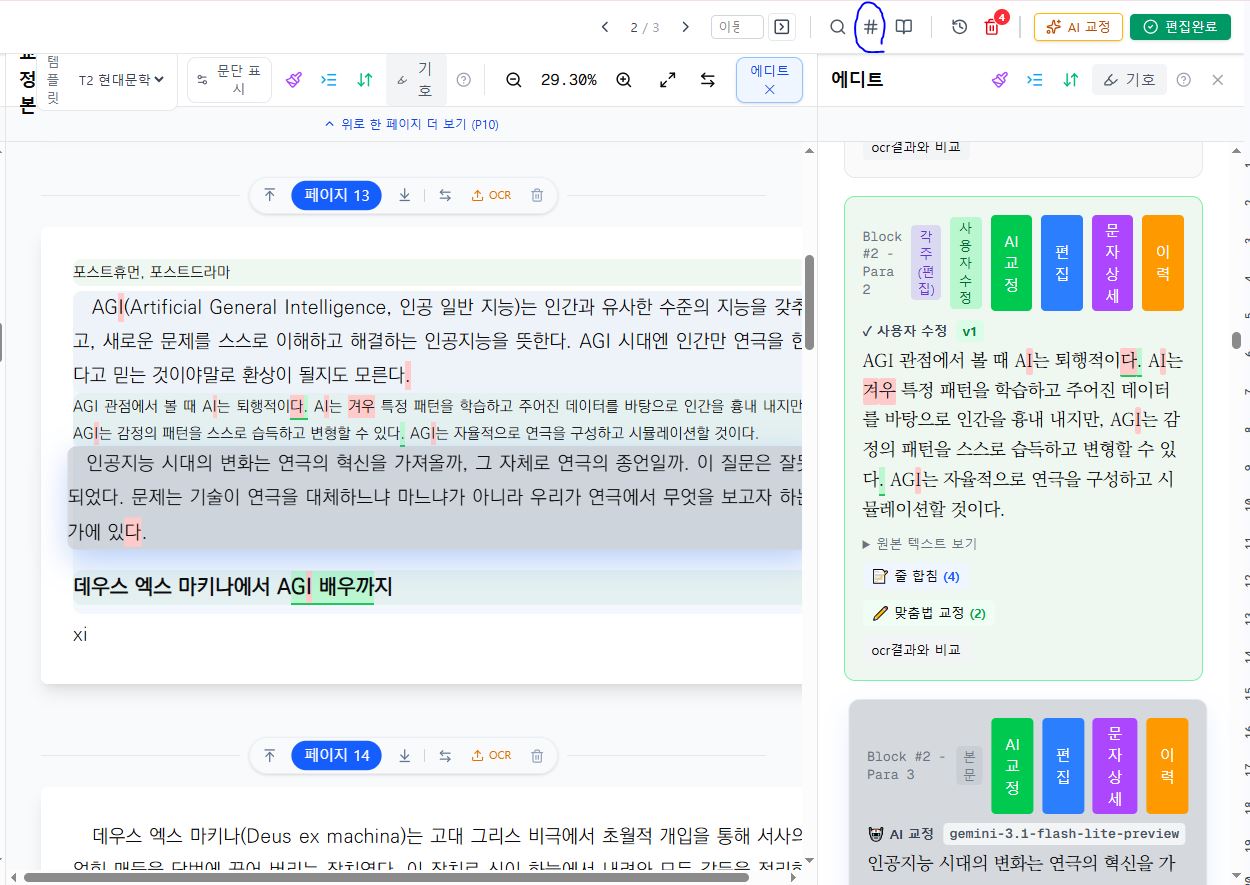Click the fullscreen expand arrows icon

click(668, 80)
